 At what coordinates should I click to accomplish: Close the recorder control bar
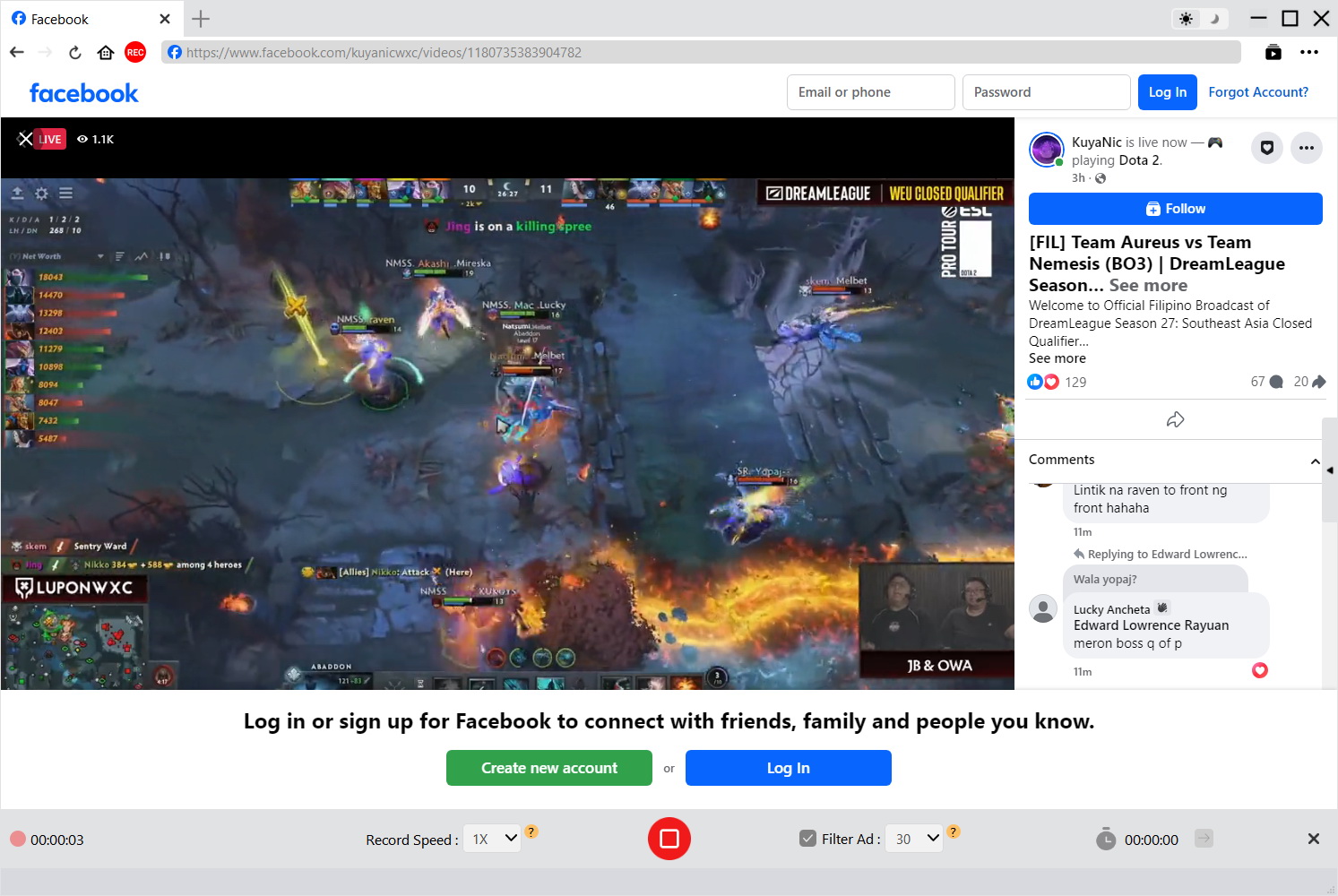click(x=1314, y=839)
